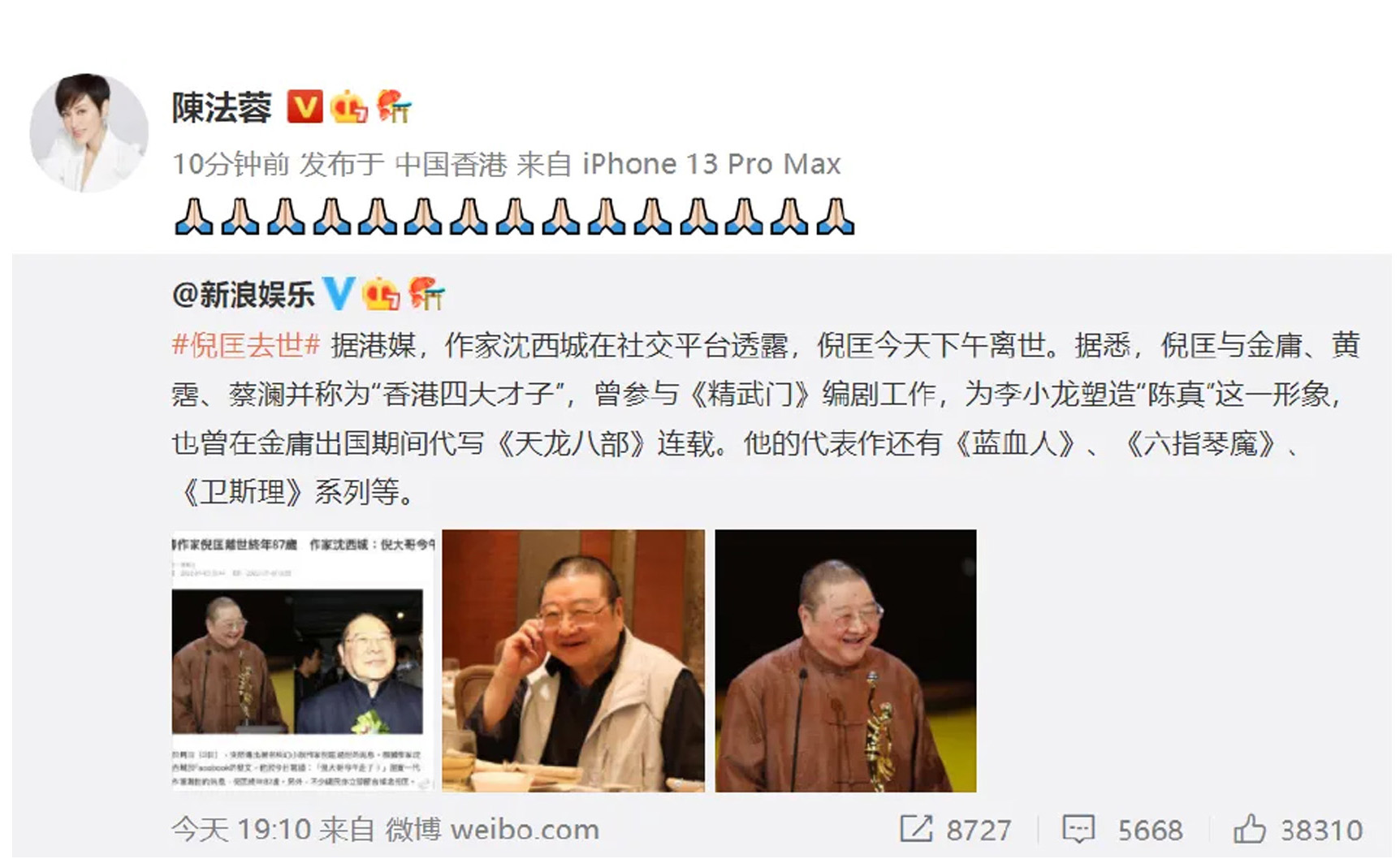Click the 微博 weibo.com source link
The width and height of the screenshot is (1400, 859).
click(x=492, y=830)
